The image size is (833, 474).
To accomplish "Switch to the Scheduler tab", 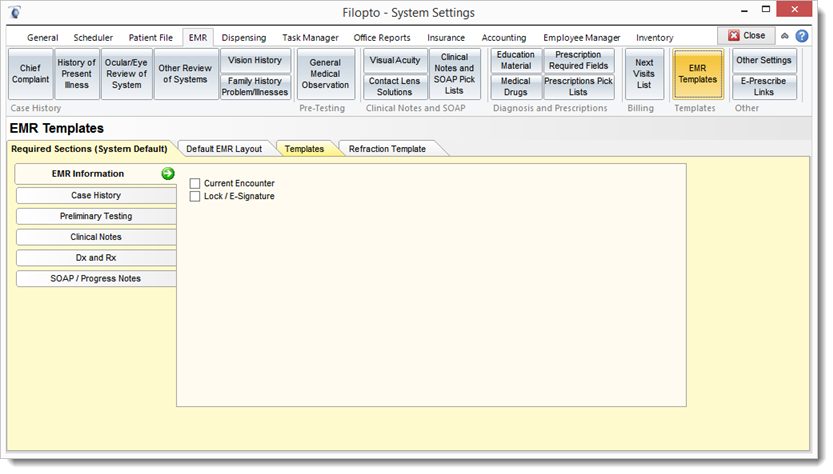I will pyautogui.click(x=93, y=38).
